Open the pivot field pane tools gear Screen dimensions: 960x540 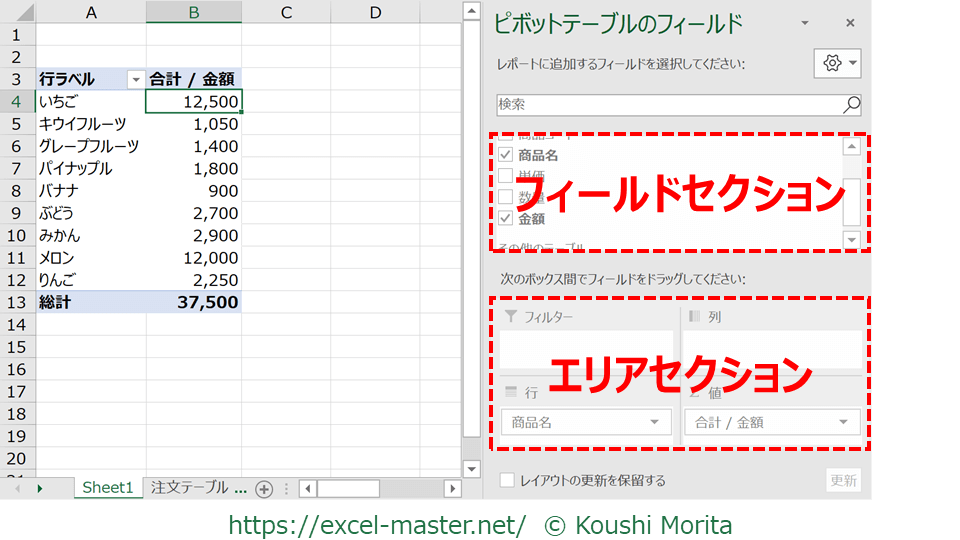pos(839,64)
